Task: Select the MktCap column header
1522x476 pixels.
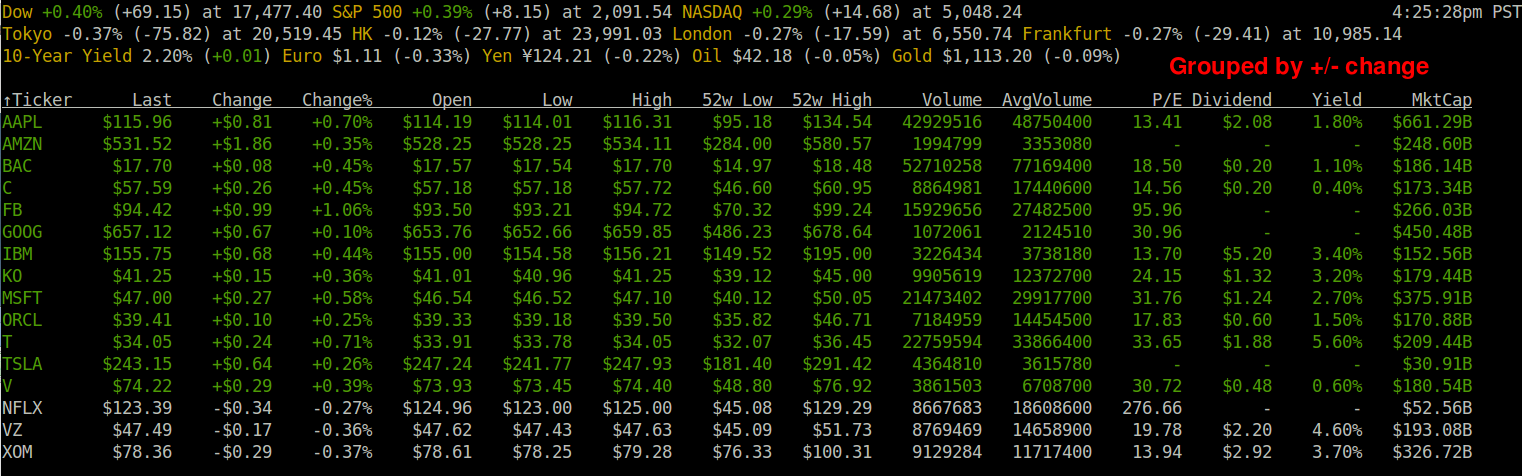Action: point(1442,100)
